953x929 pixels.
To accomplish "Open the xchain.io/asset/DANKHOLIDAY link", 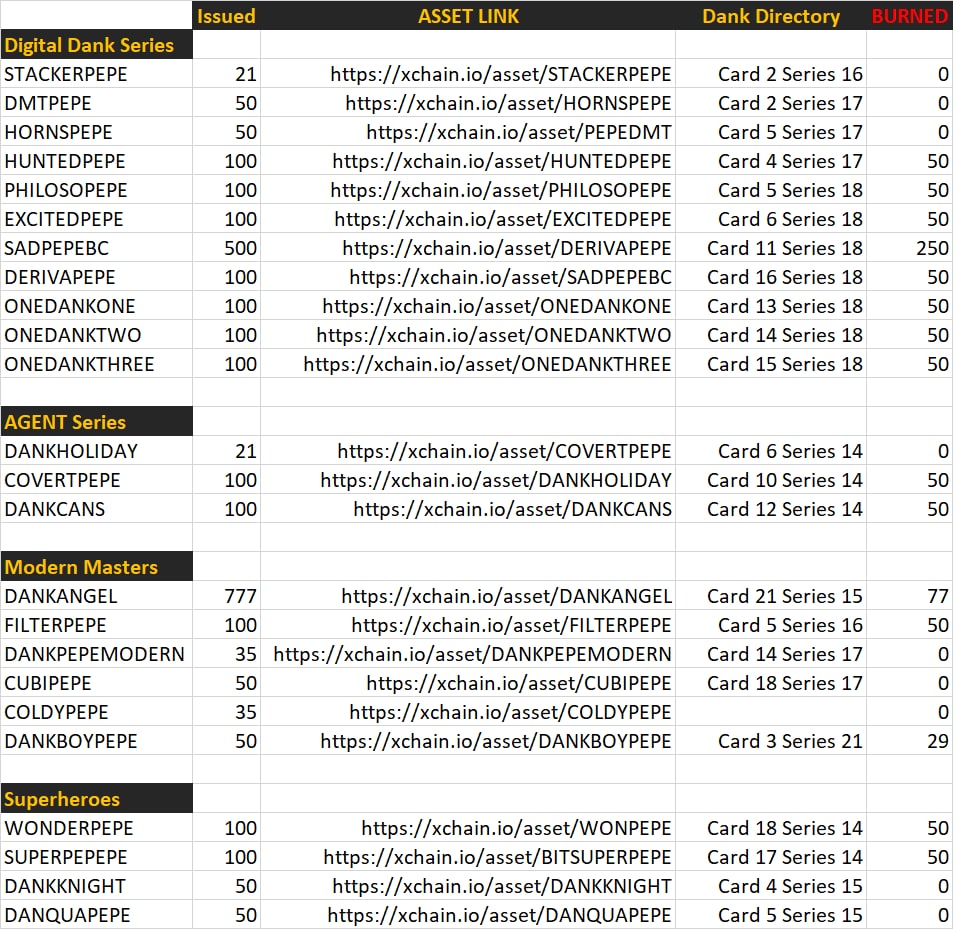I will click(x=496, y=480).
